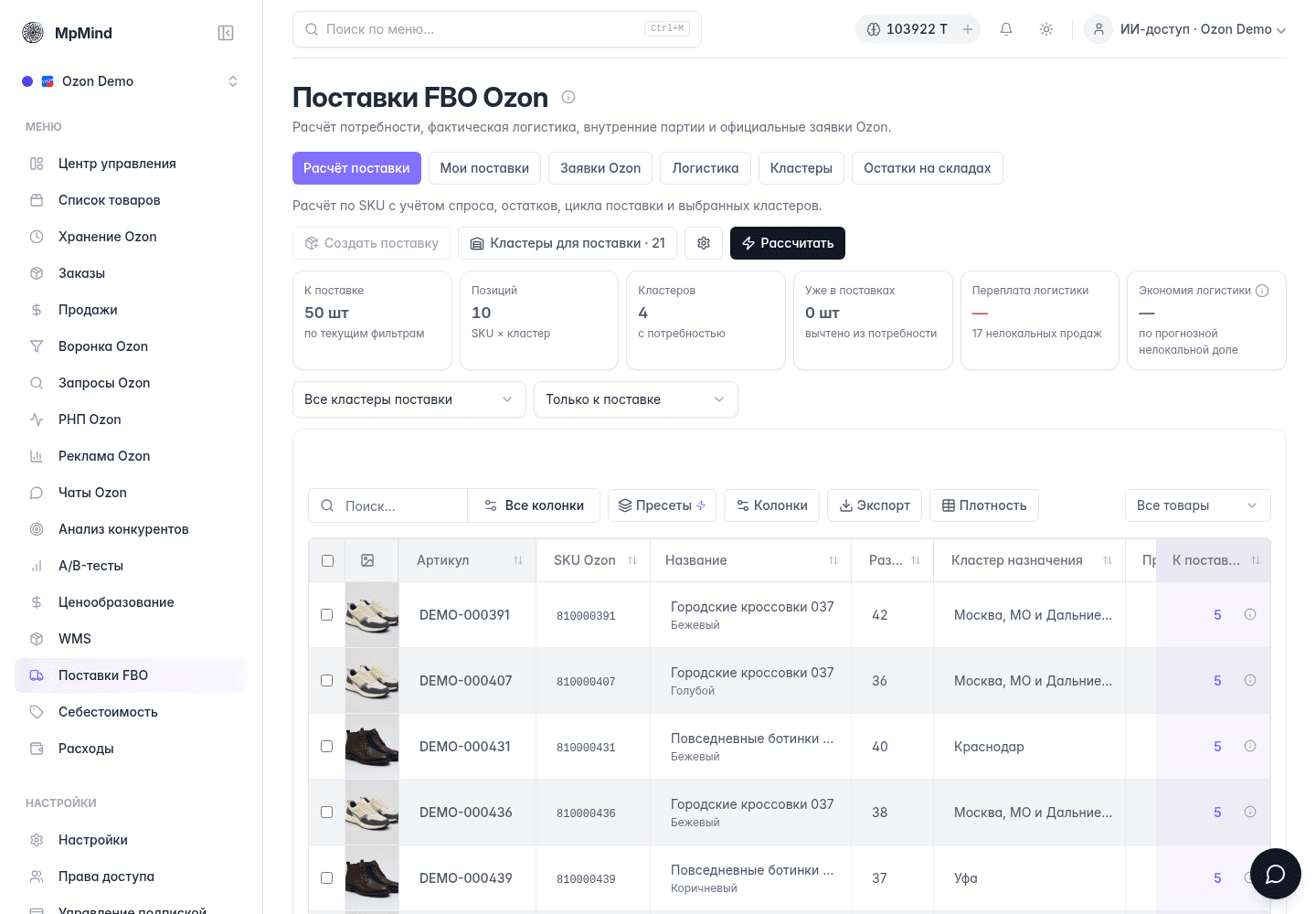1316x914 pixels.
Task: Click the Плотность button
Action: (x=984, y=505)
